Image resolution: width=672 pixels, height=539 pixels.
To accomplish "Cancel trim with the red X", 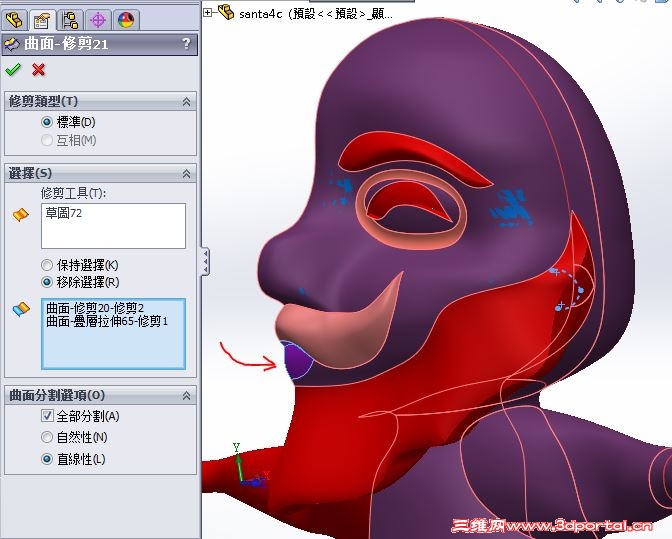I will click(39, 69).
